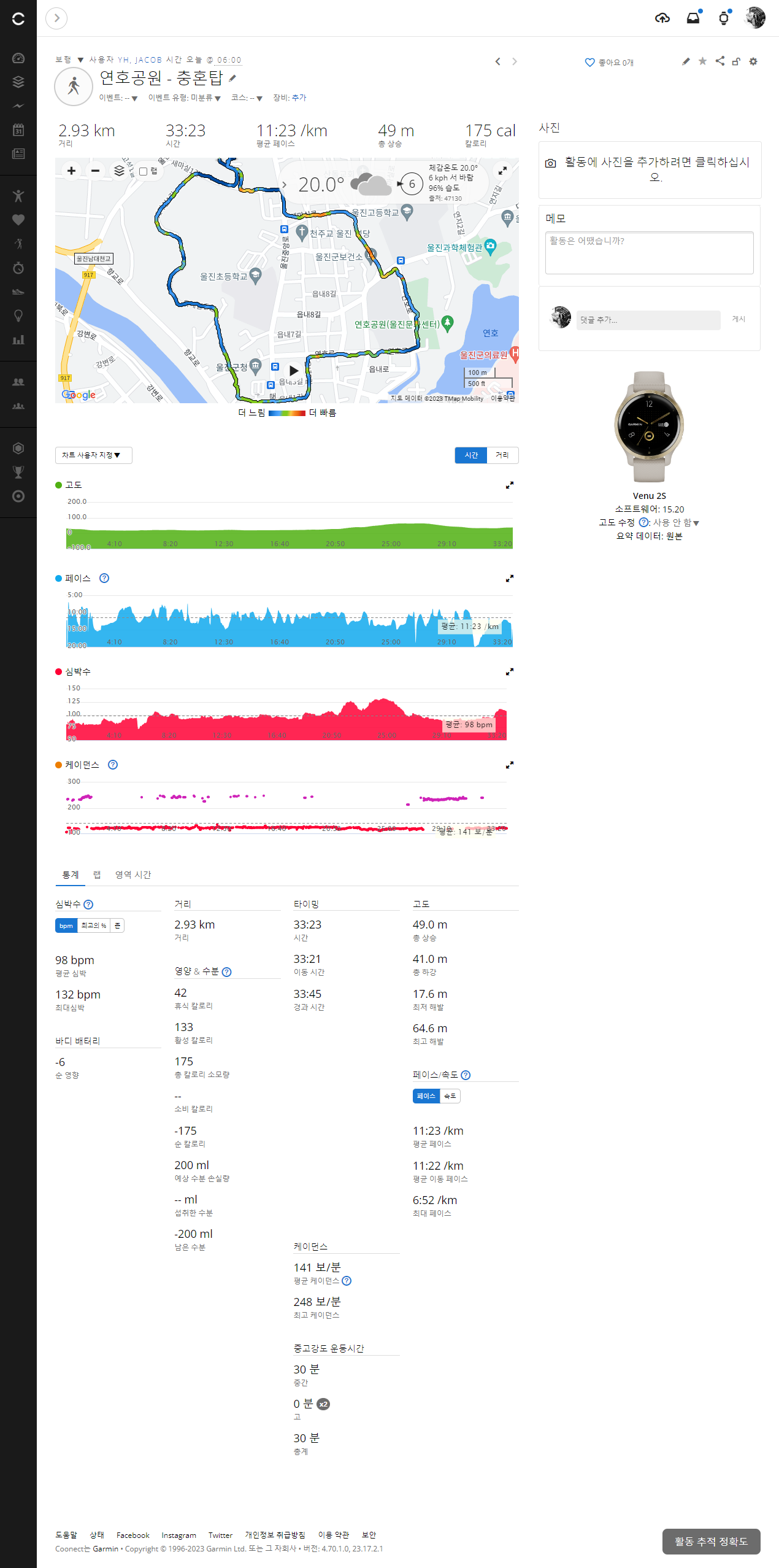Go to the next activity arrow
779x1568 pixels.
coord(515,61)
